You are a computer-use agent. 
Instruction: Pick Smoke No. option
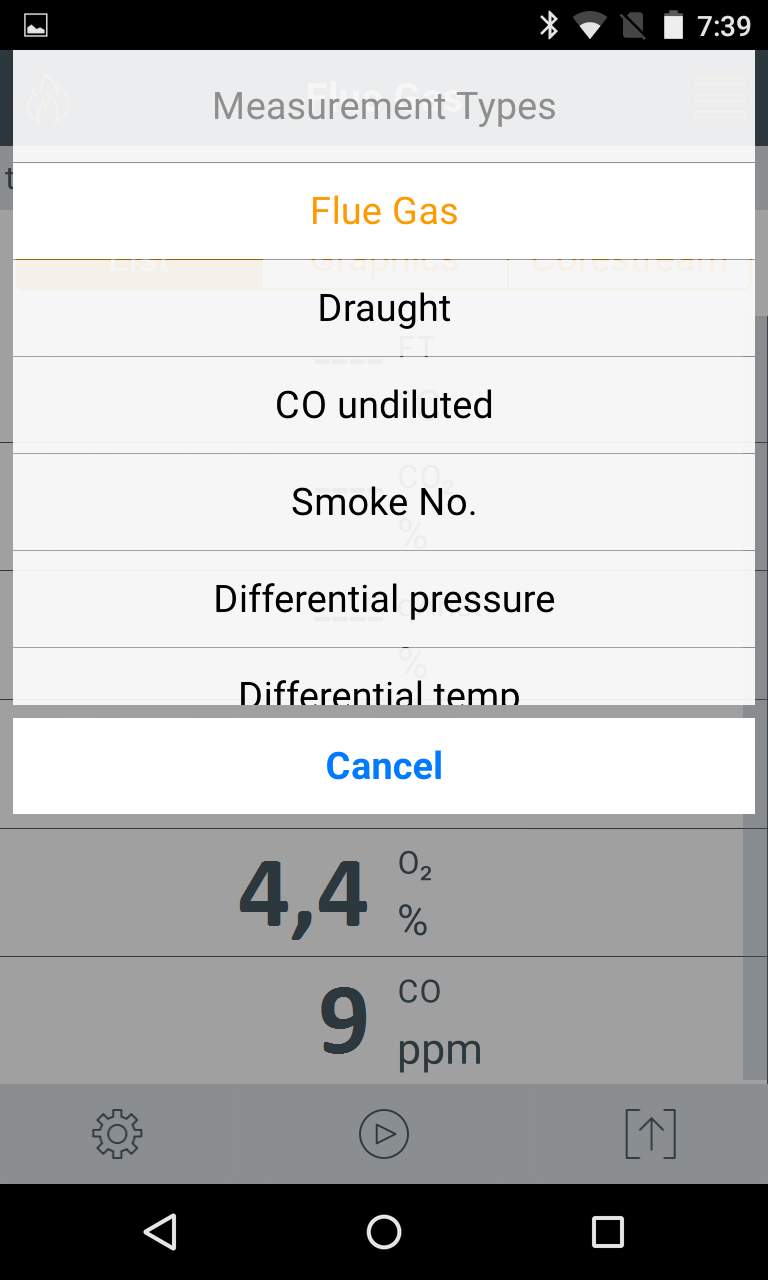tap(384, 502)
